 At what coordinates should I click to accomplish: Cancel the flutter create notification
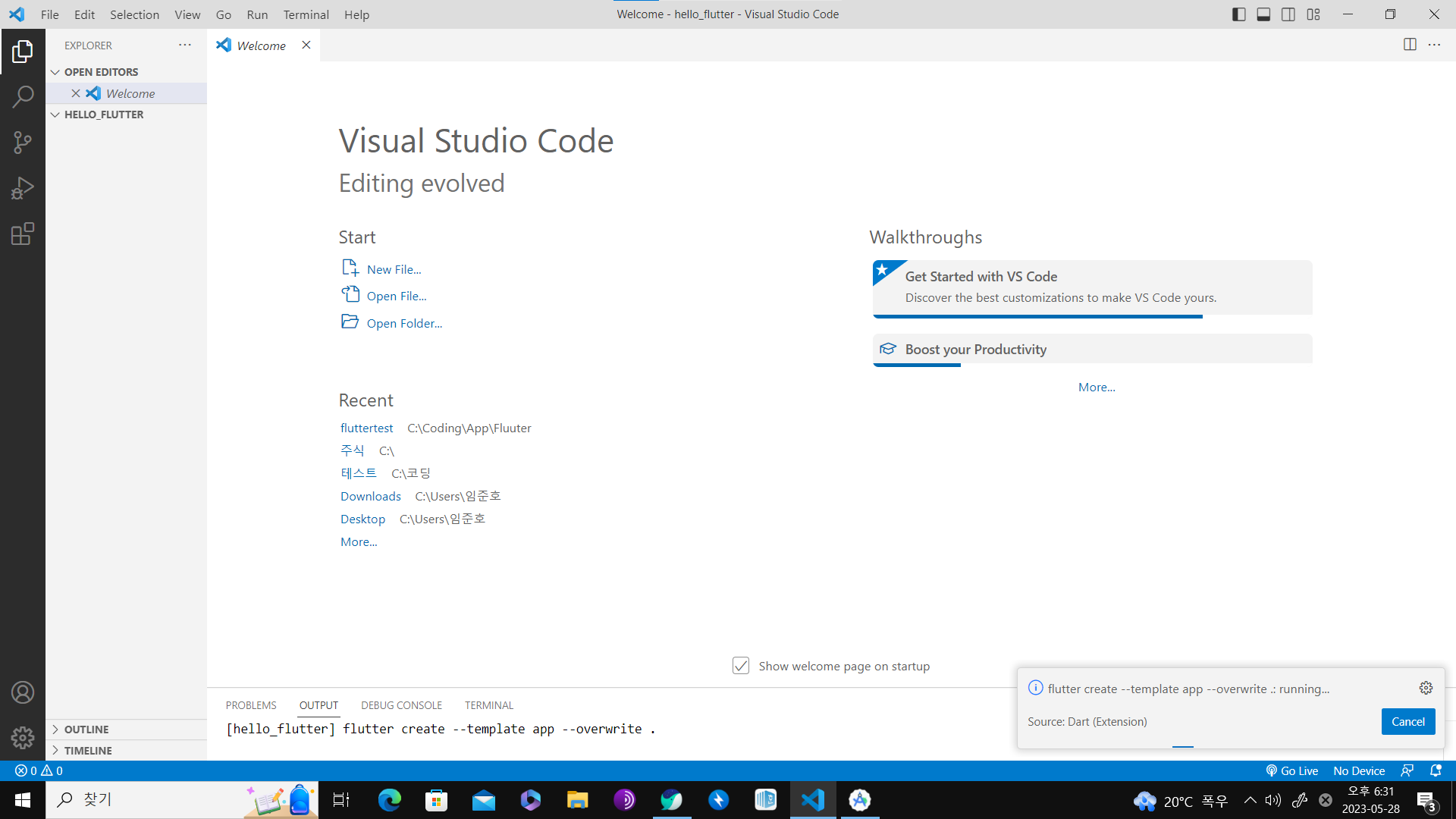[x=1408, y=721]
